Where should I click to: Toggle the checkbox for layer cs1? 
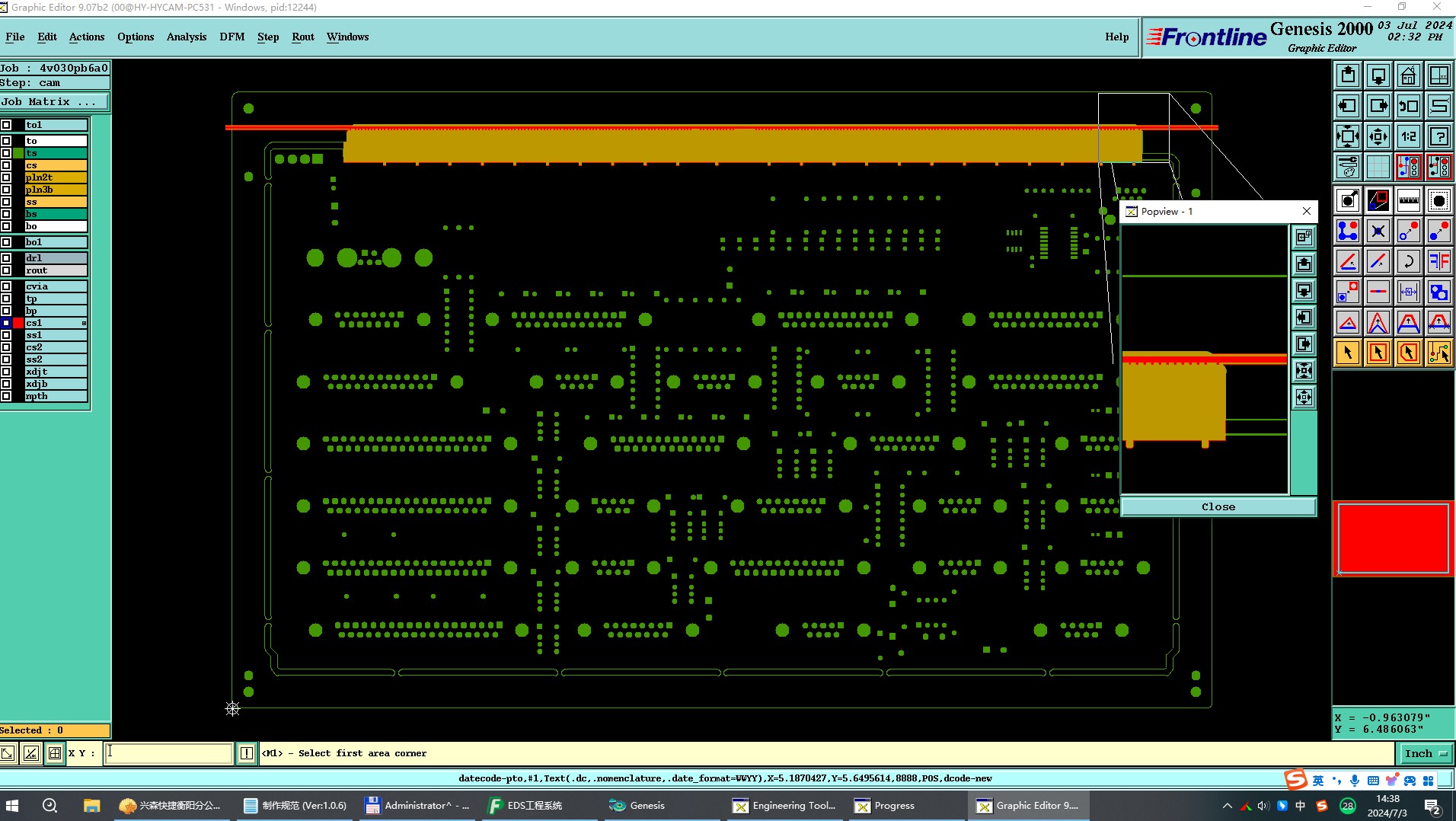pyautogui.click(x=6, y=323)
